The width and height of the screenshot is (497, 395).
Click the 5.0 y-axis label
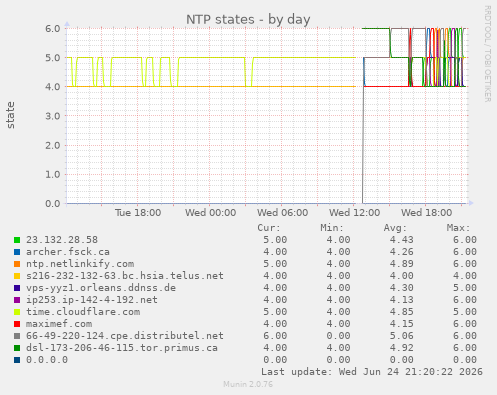53,58
